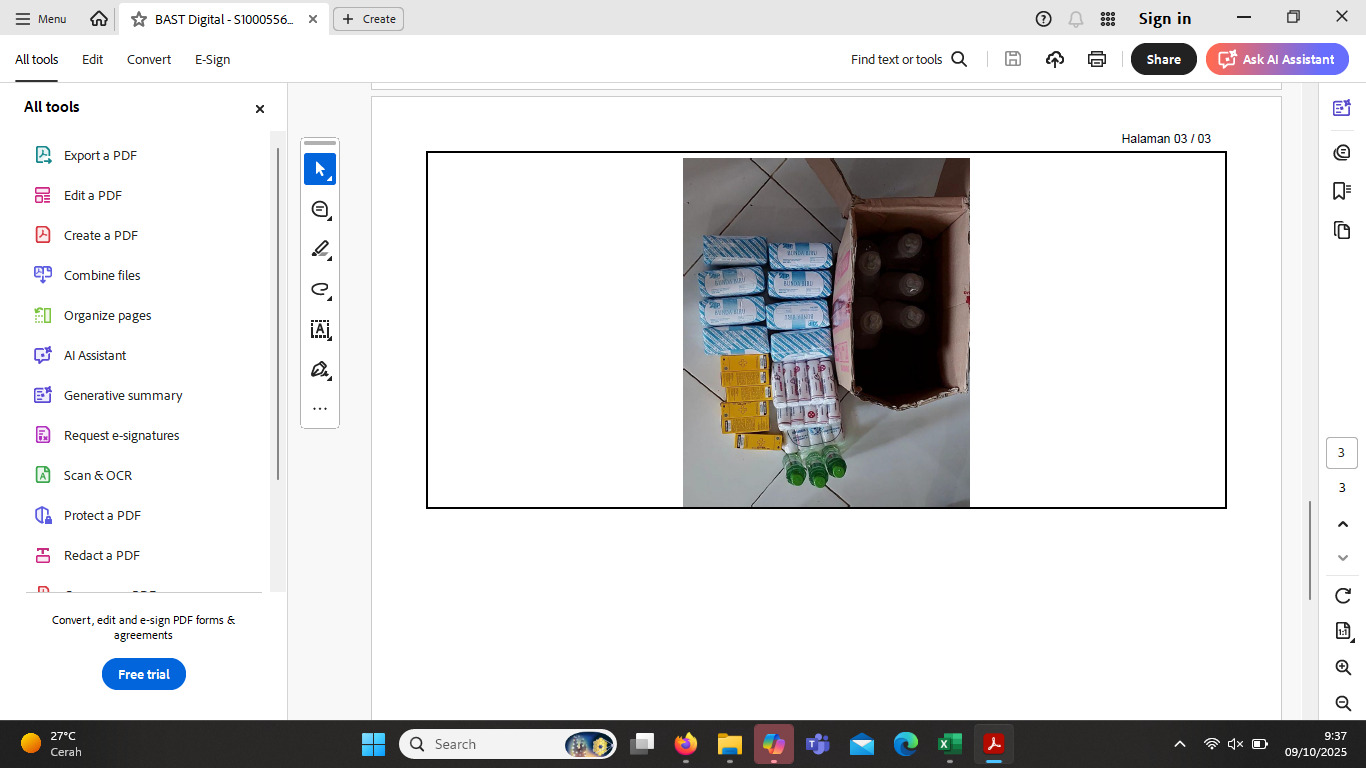Start the Free trial

[x=144, y=674]
